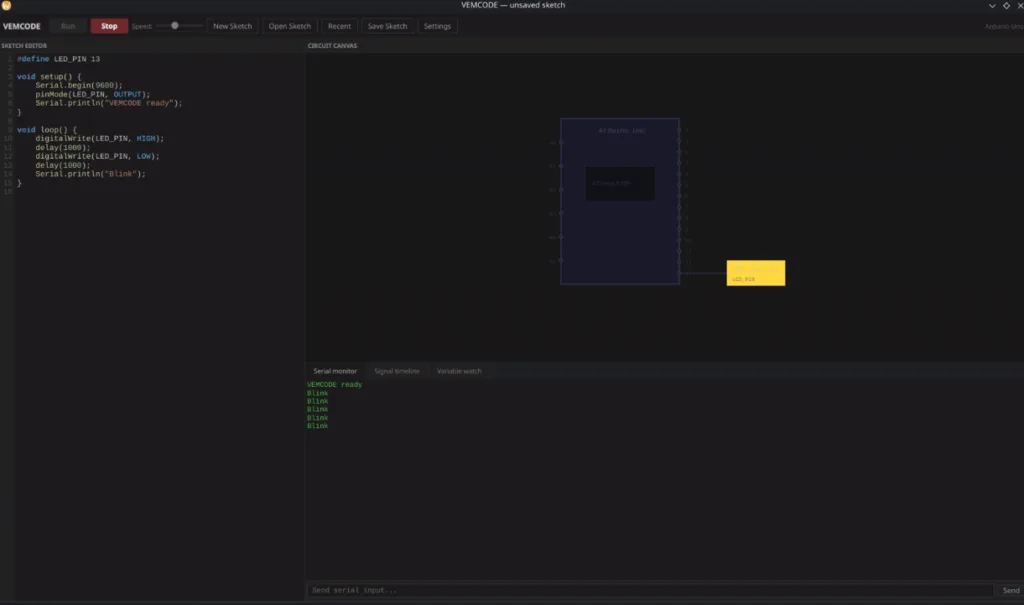This screenshot has height=605, width=1024.
Task: Create a New Sketch
Action: (232, 26)
